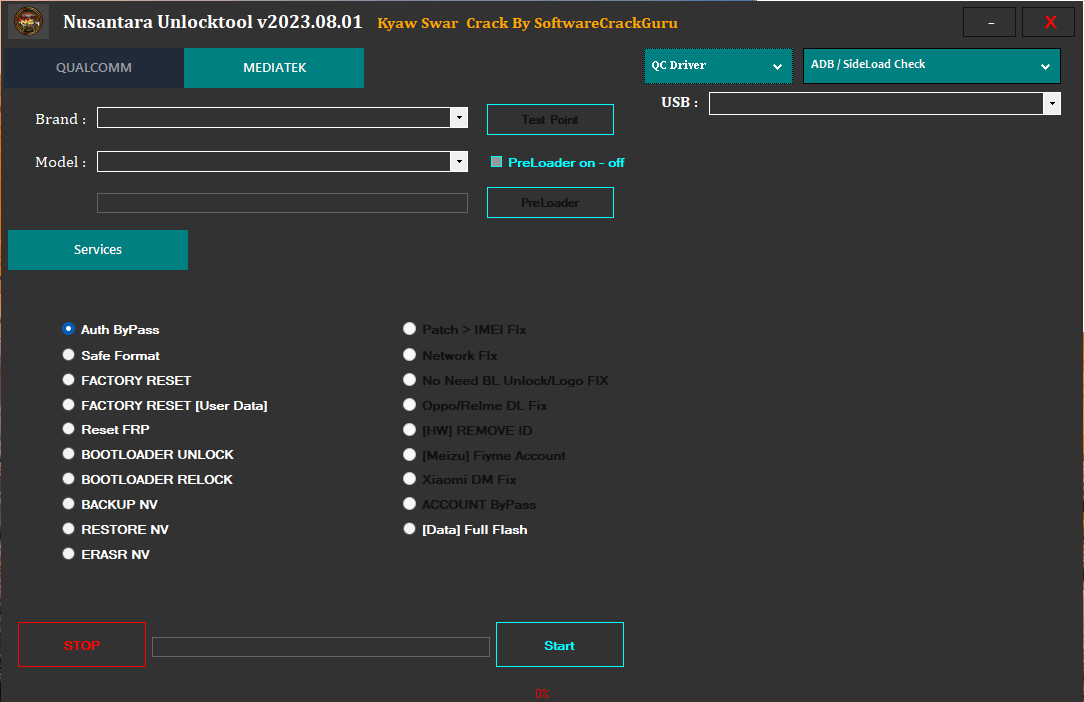The width and height of the screenshot is (1084, 702).
Task: Open the USB port dropdown
Action: [1051, 102]
